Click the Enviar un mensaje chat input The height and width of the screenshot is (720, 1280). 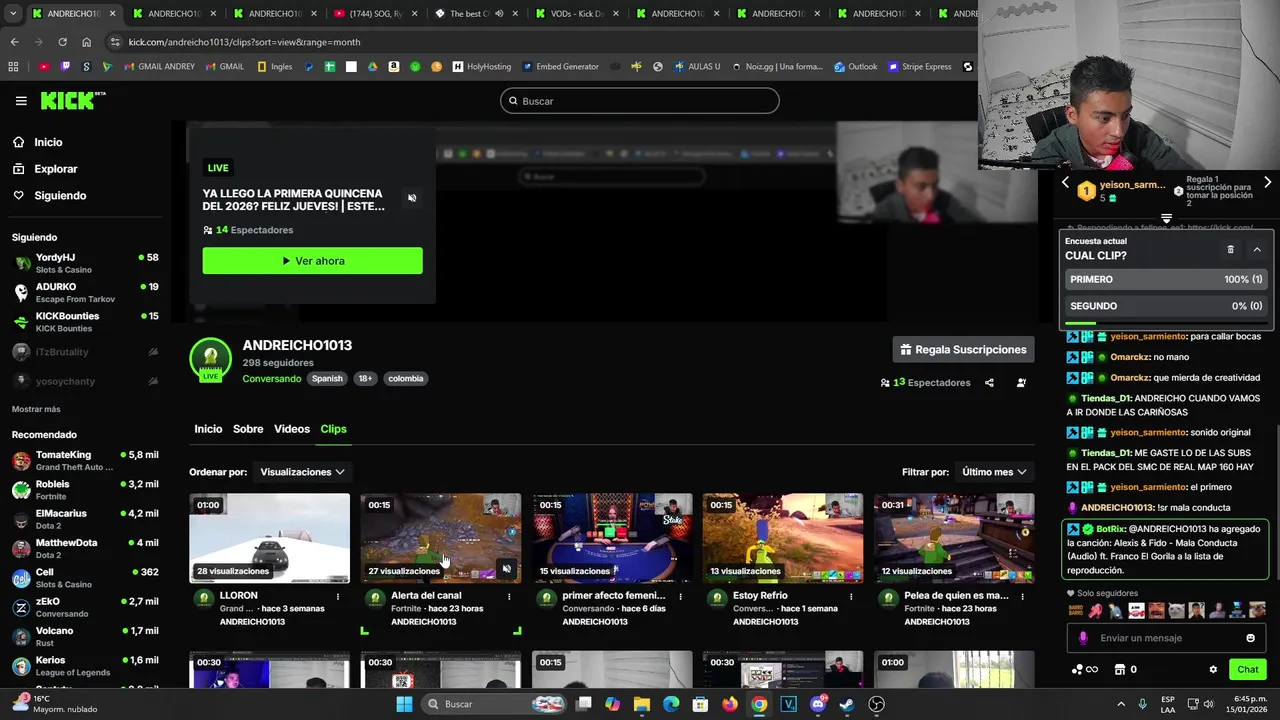[1166, 638]
